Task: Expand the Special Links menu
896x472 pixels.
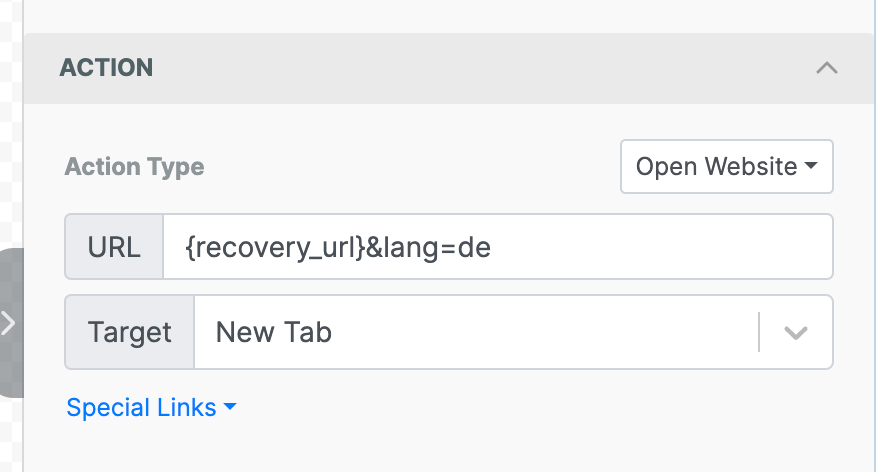Action: 142,408
